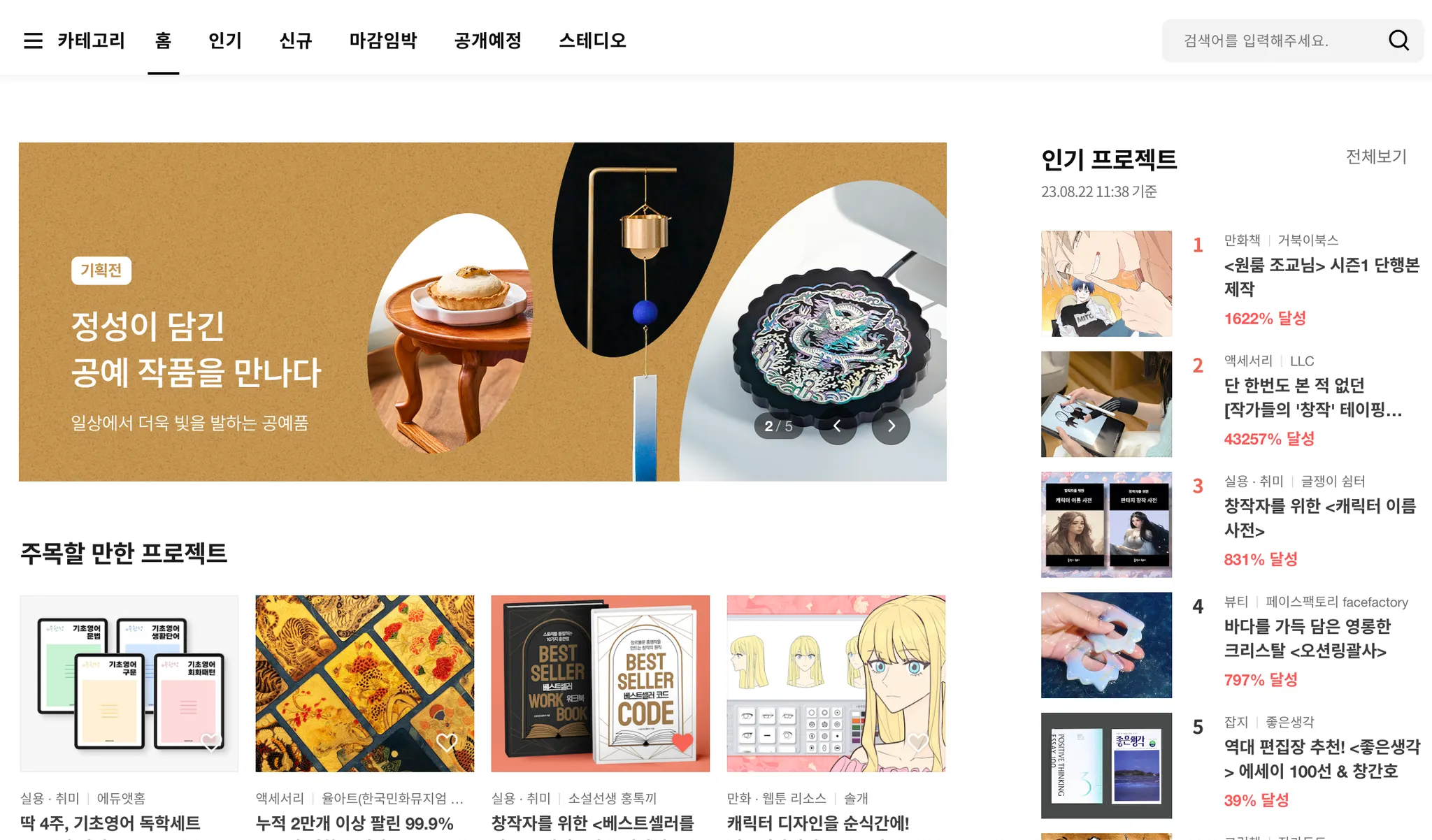The height and width of the screenshot is (840, 1432).
Task: Click the 2 / 5 slide indicator
Action: [778, 426]
